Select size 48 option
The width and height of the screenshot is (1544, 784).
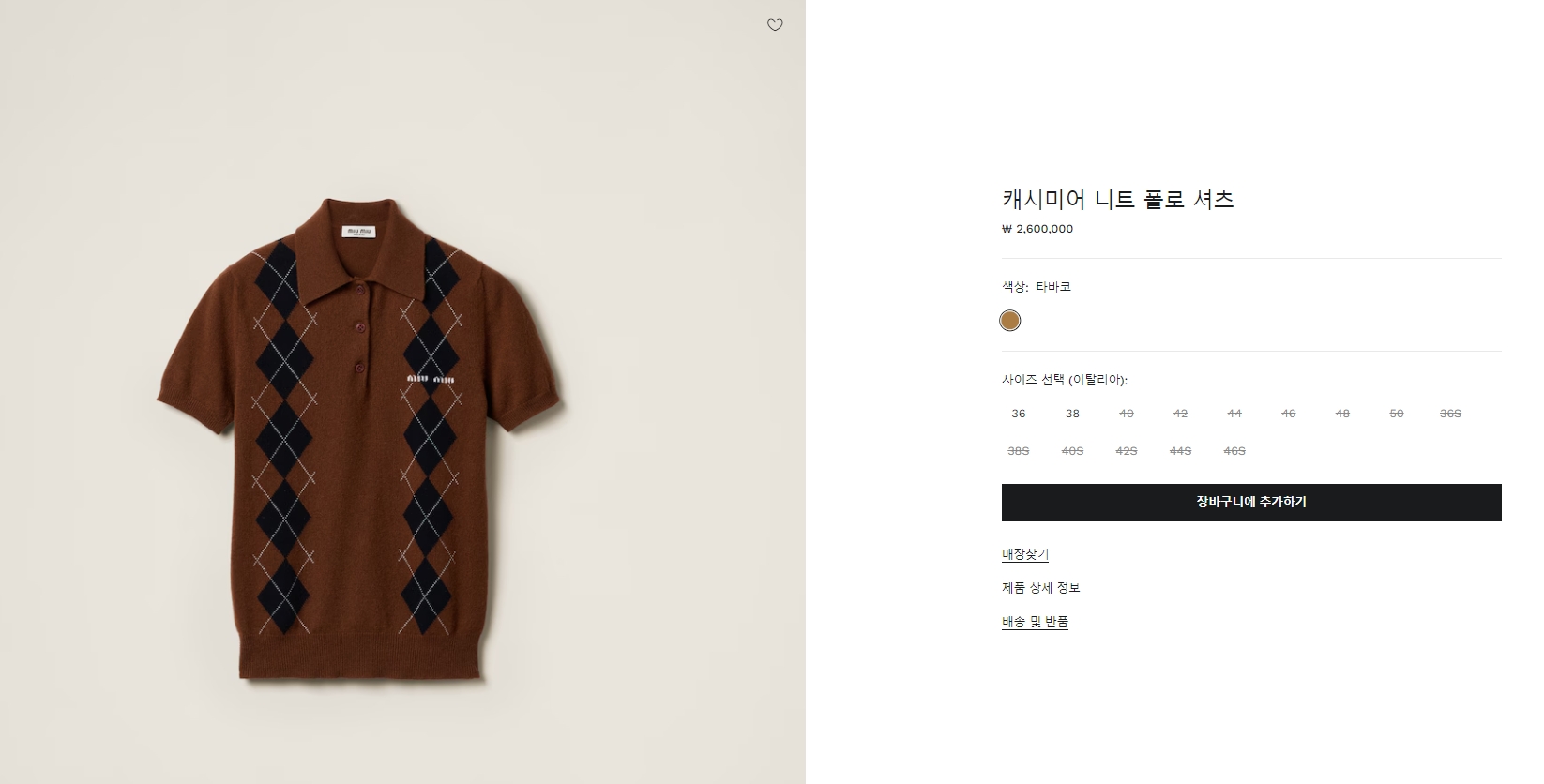(x=1342, y=414)
